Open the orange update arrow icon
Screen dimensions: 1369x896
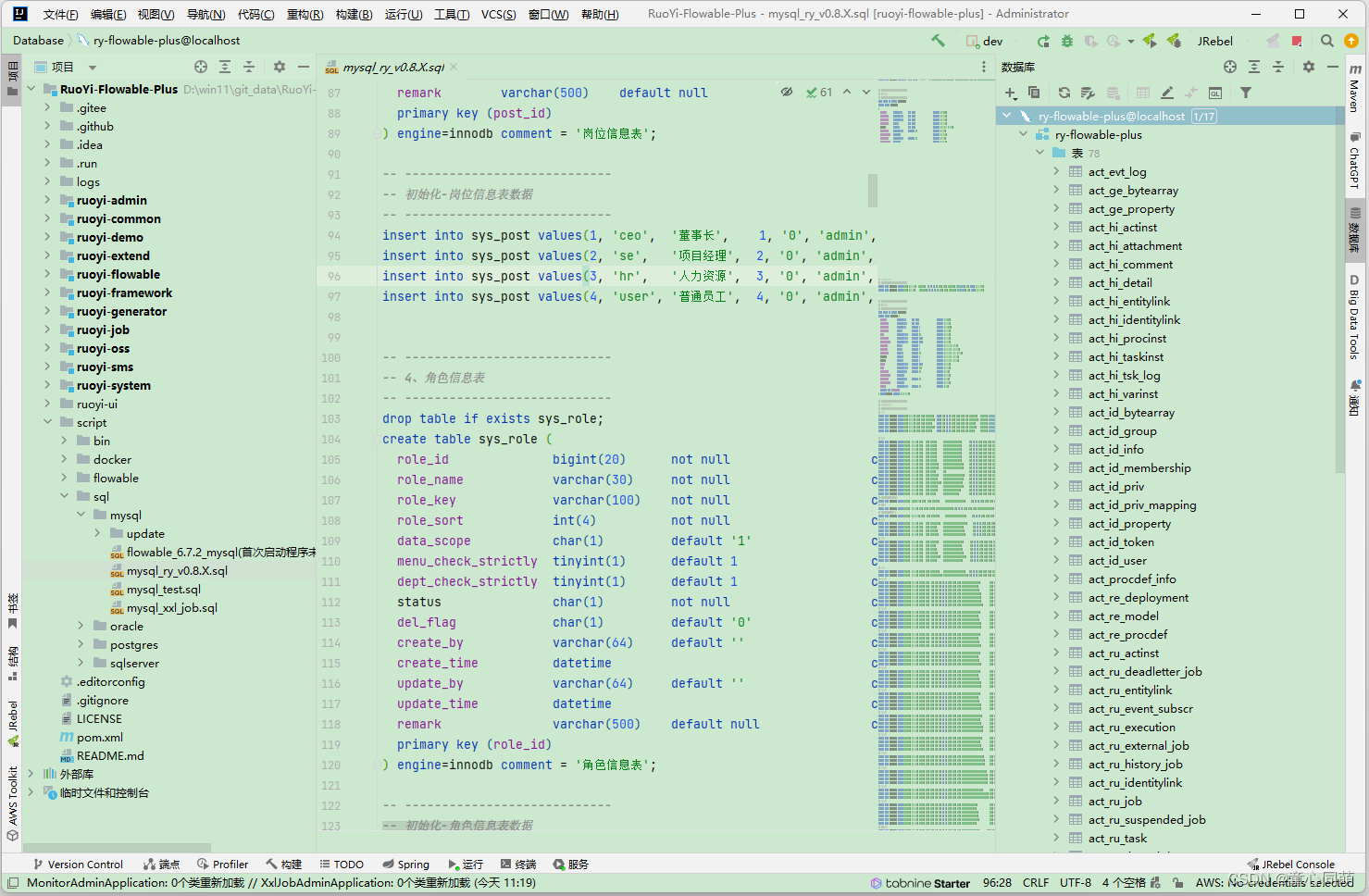point(1351,41)
